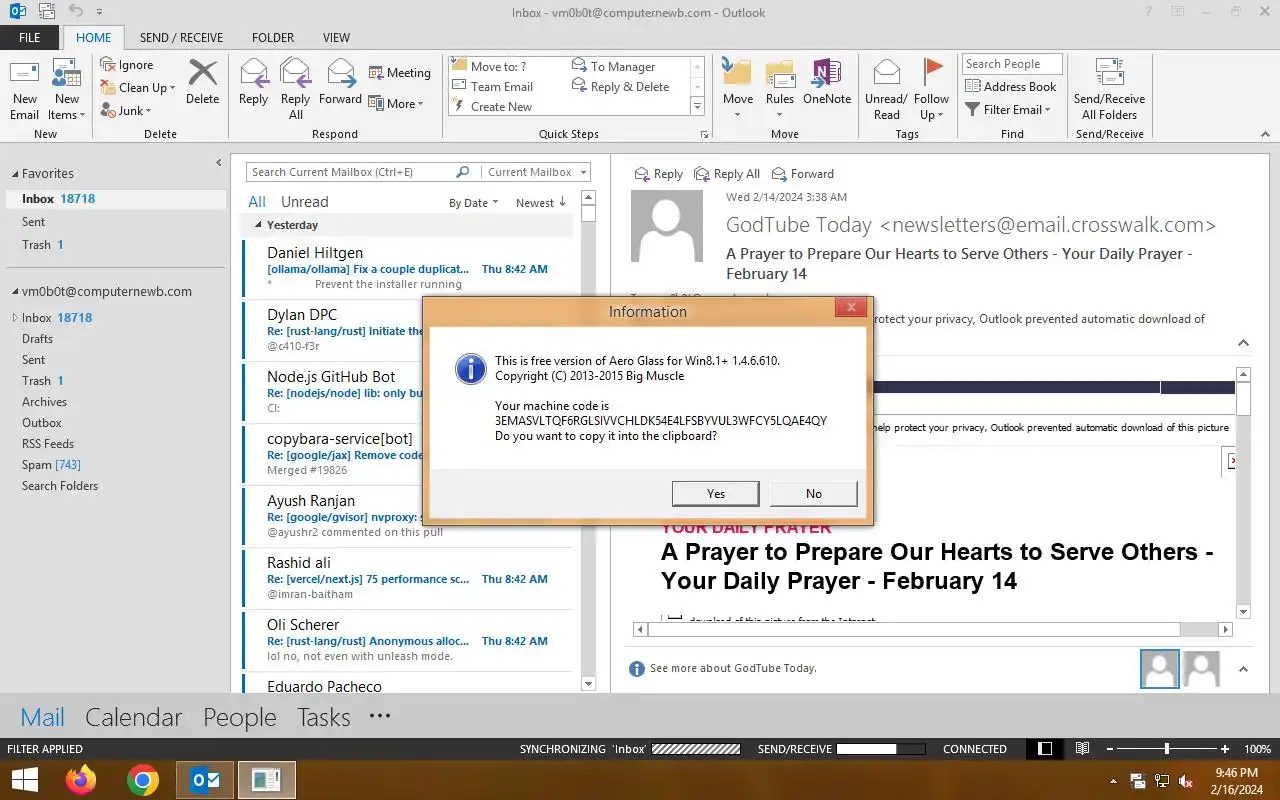Open the email from Daniel Hiltgen

click(x=408, y=268)
